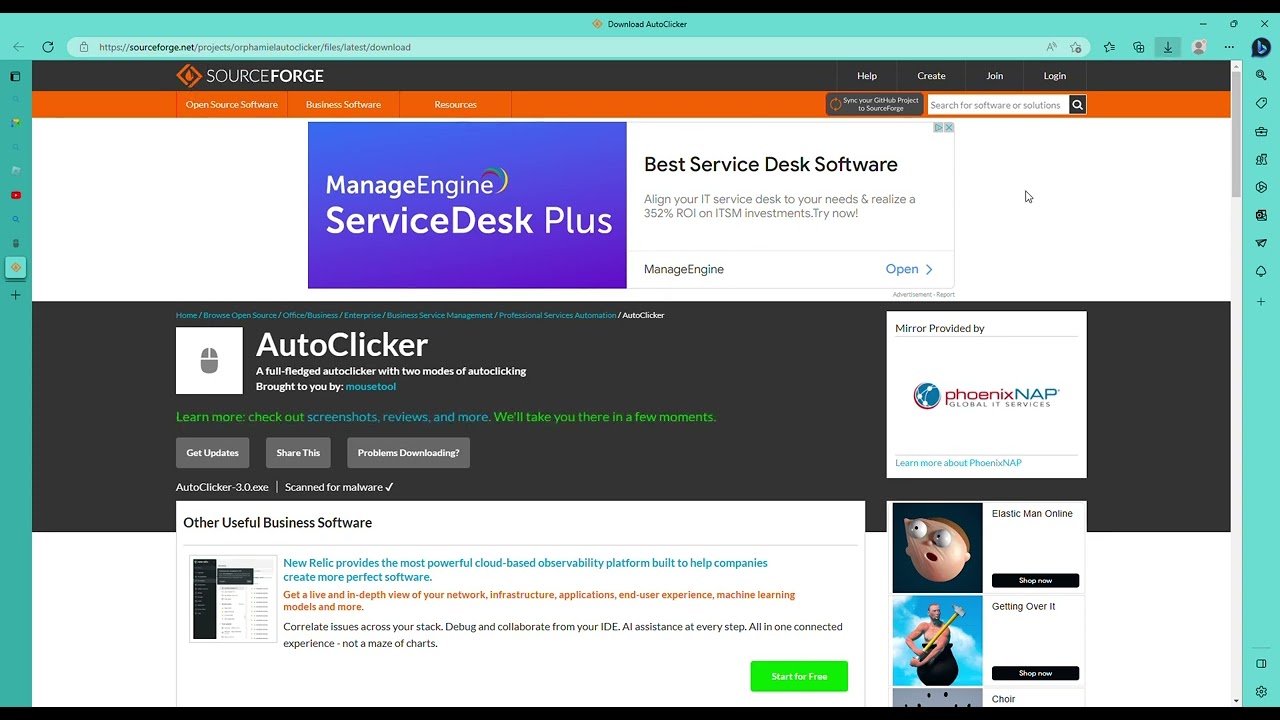Open the sidebar Games chess icon

tap(1261, 159)
